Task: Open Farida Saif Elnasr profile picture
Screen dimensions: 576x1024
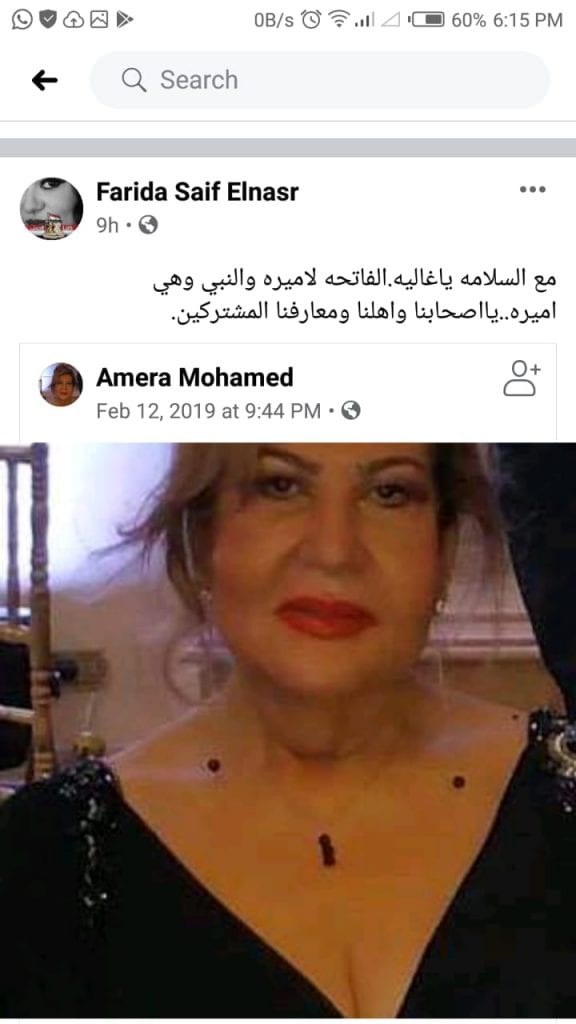Action: 51,208
